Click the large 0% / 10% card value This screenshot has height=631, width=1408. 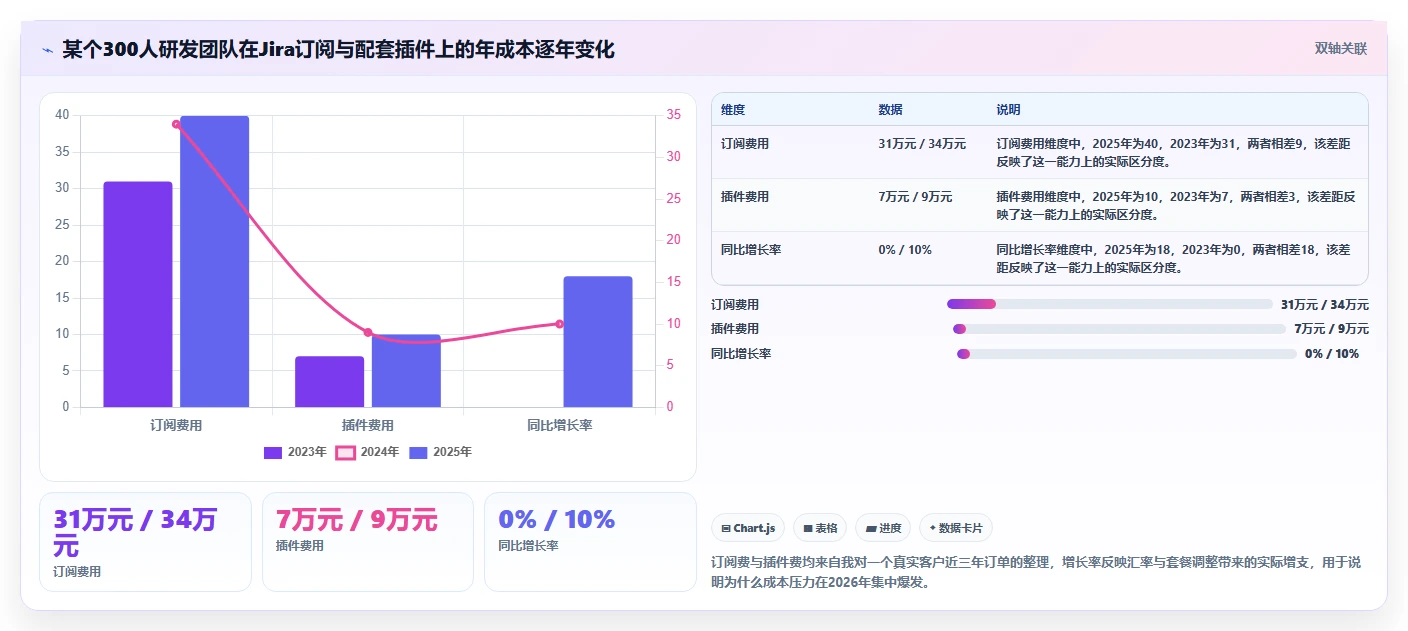(x=556, y=520)
